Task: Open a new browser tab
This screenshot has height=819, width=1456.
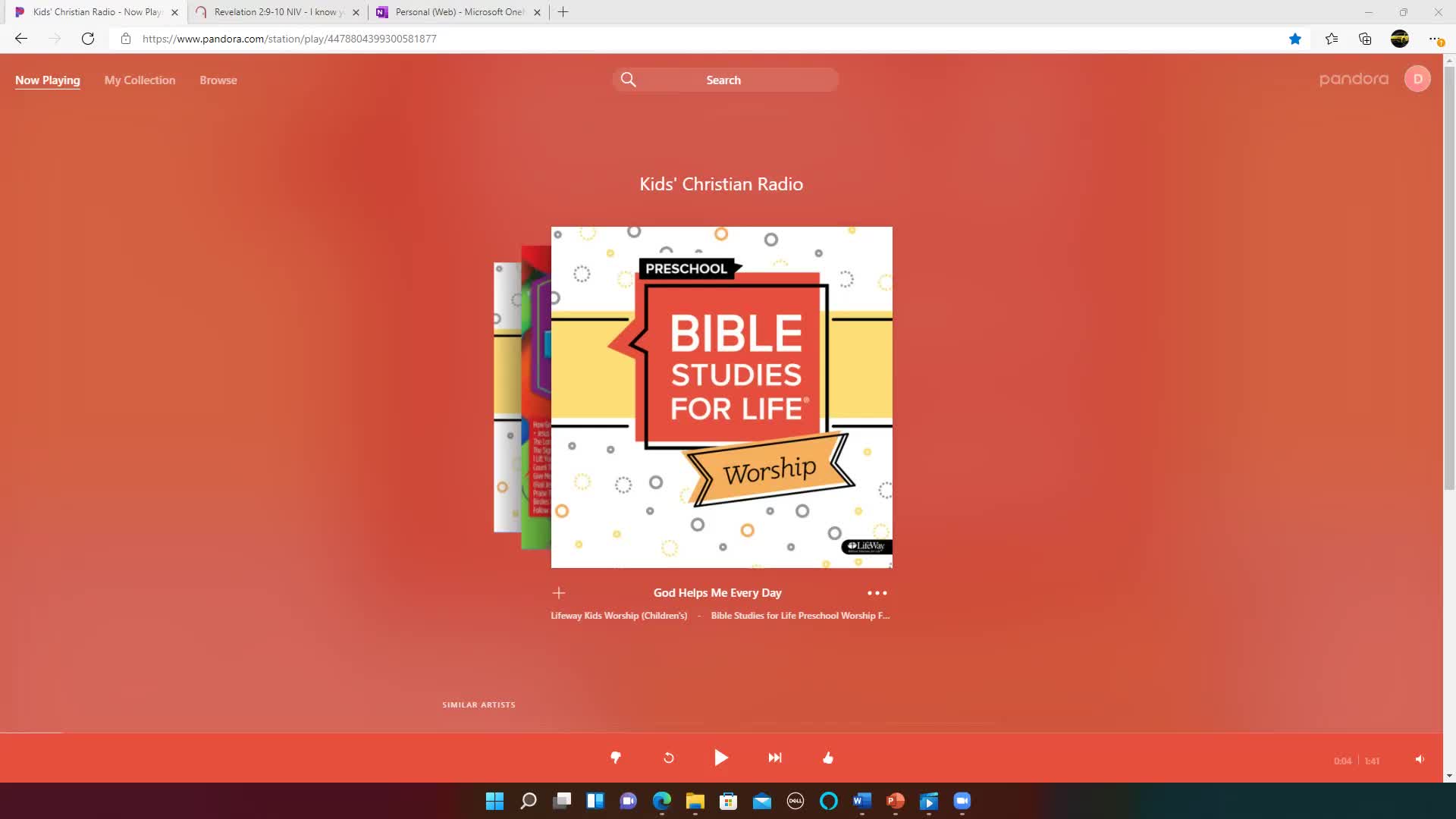Action: pyautogui.click(x=563, y=12)
